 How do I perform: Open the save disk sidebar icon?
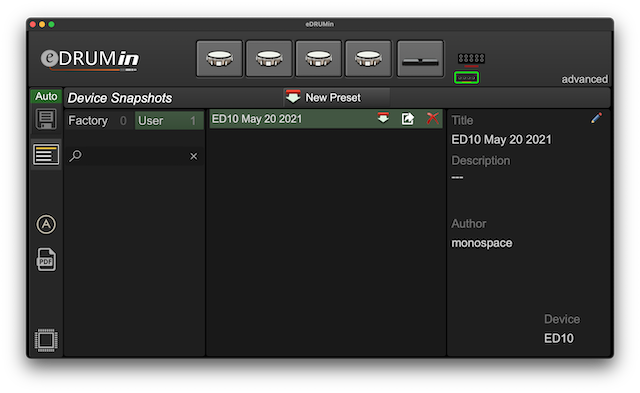pos(46,120)
